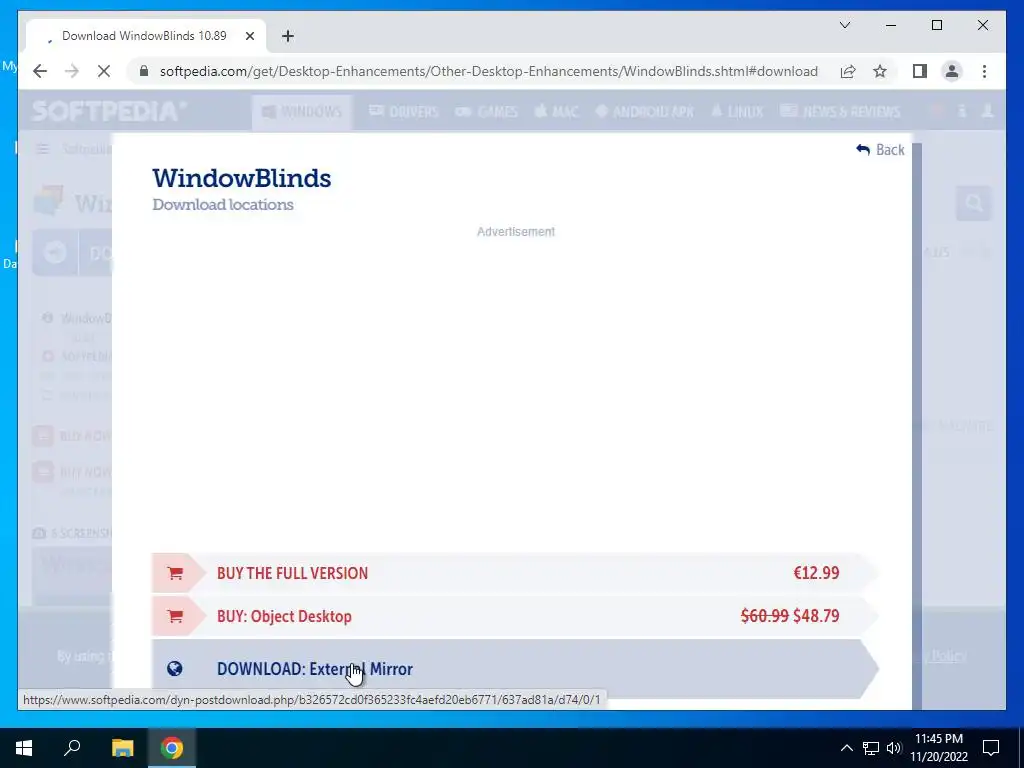The height and width of the screenshot is (768, 1024).
Task: Open the Chrome side panel
Action: point(920,71)
